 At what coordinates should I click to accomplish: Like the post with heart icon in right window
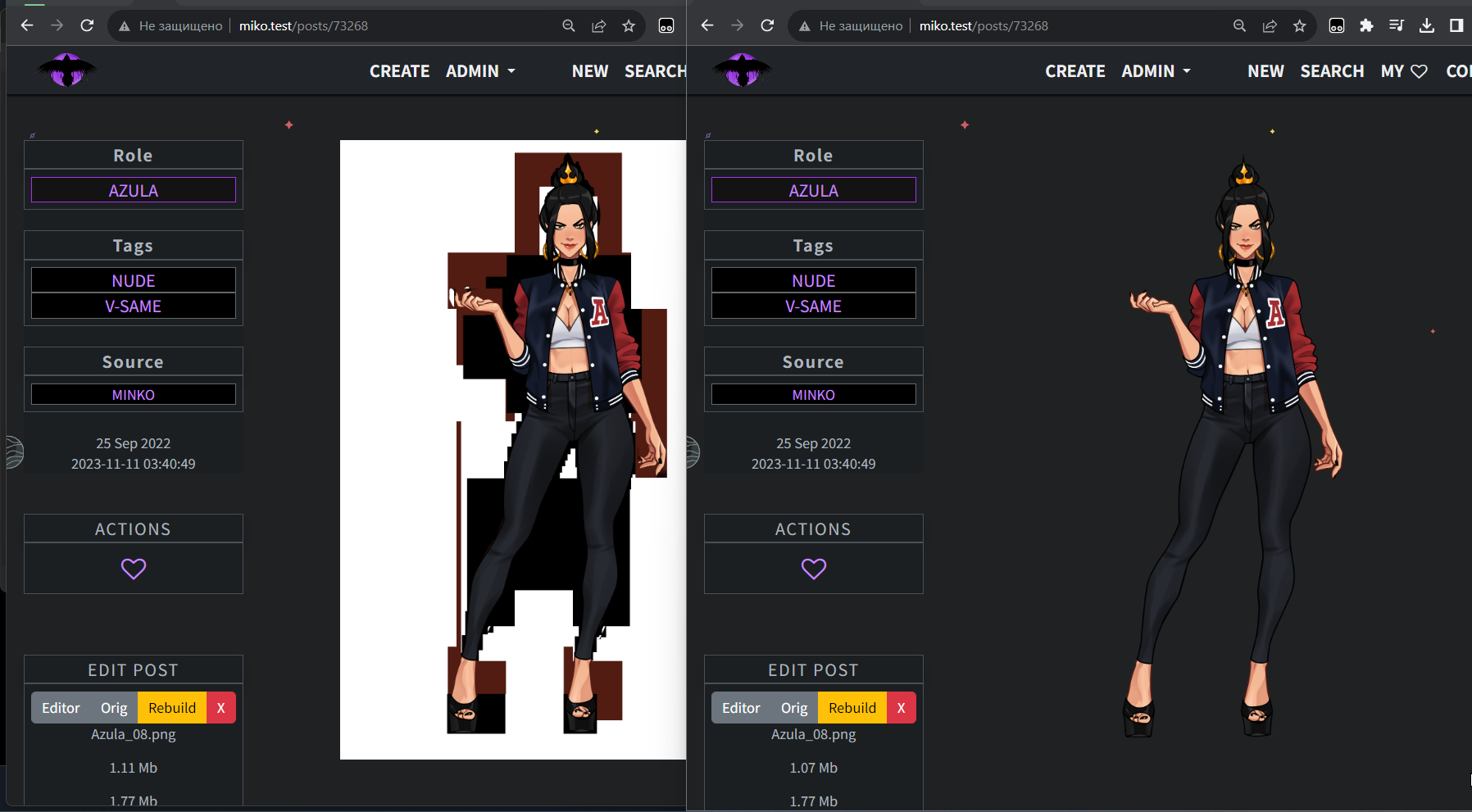tap(814, 569)
